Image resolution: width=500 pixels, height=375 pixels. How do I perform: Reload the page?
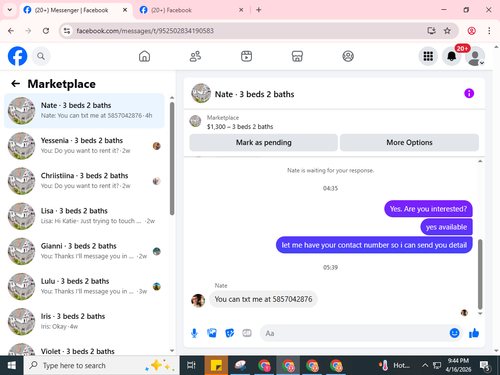point(46,31)
